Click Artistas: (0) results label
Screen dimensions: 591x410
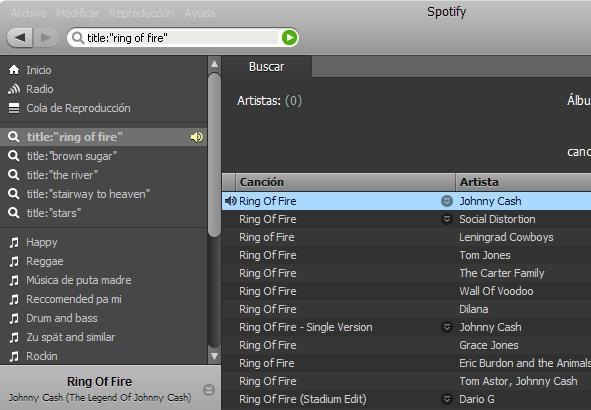(x=269, y=101)
